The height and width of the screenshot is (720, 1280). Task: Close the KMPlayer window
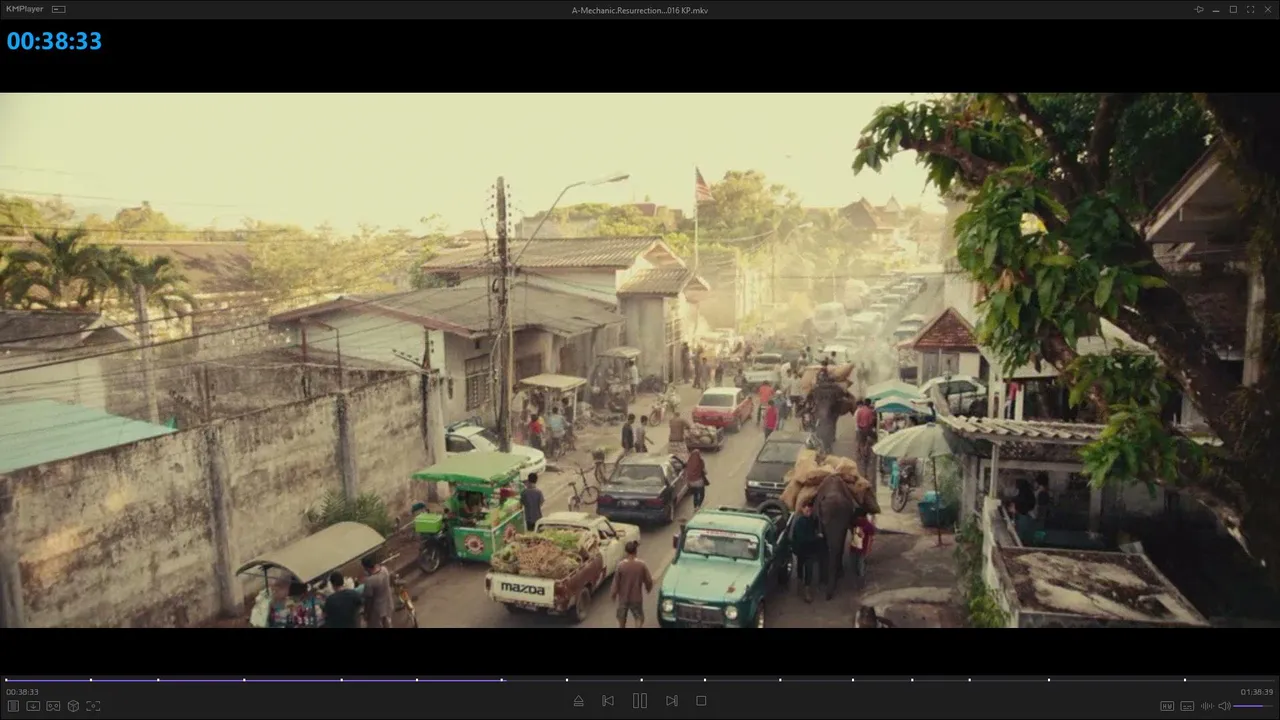coord(1267,9)
